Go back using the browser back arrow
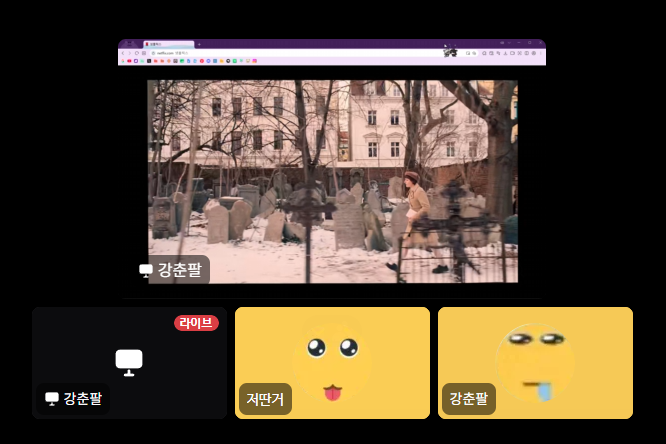Screen dimensions: 666x444 [x=123, y=53]
